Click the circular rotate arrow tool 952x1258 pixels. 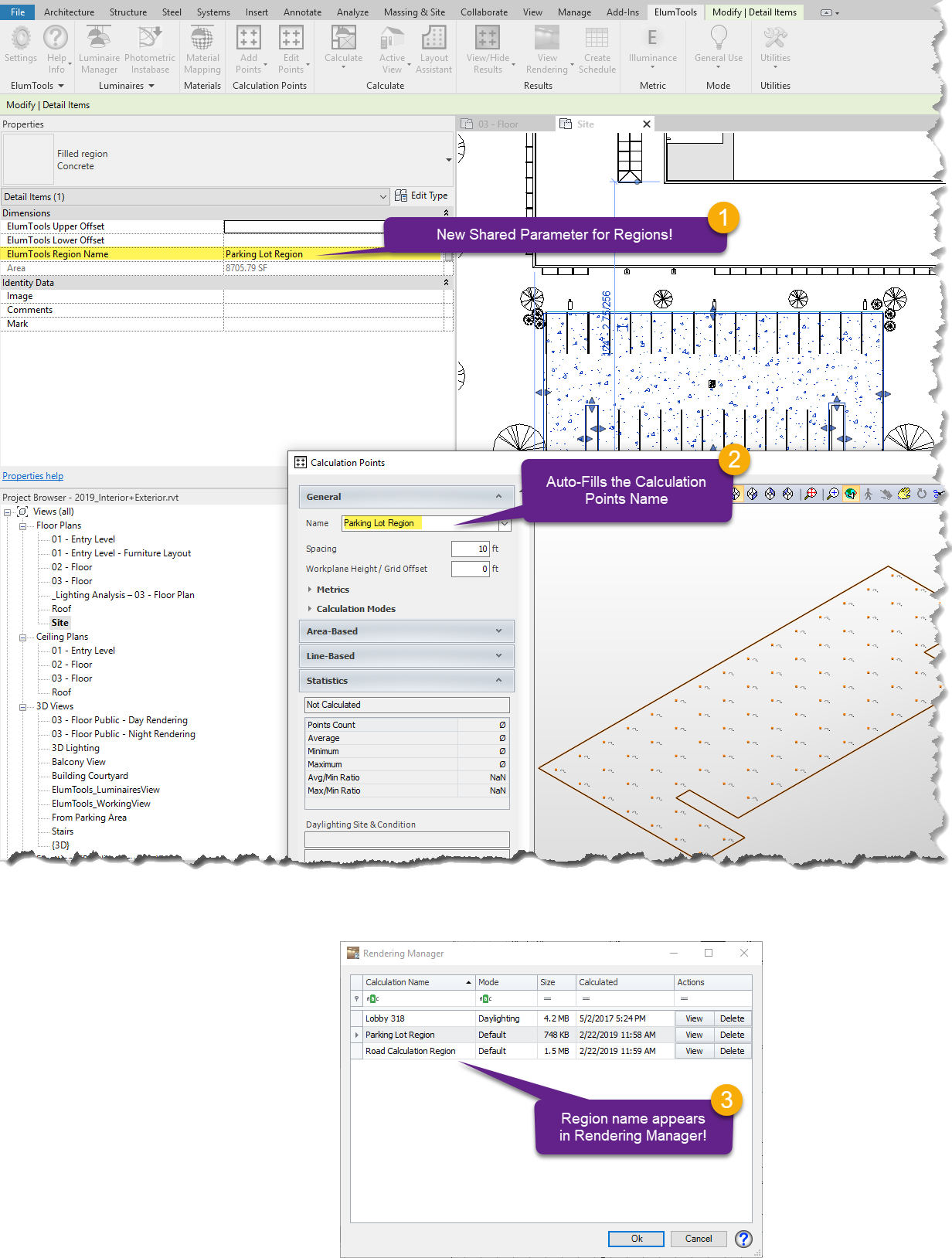pyautogui.click(x=921, y=494)
